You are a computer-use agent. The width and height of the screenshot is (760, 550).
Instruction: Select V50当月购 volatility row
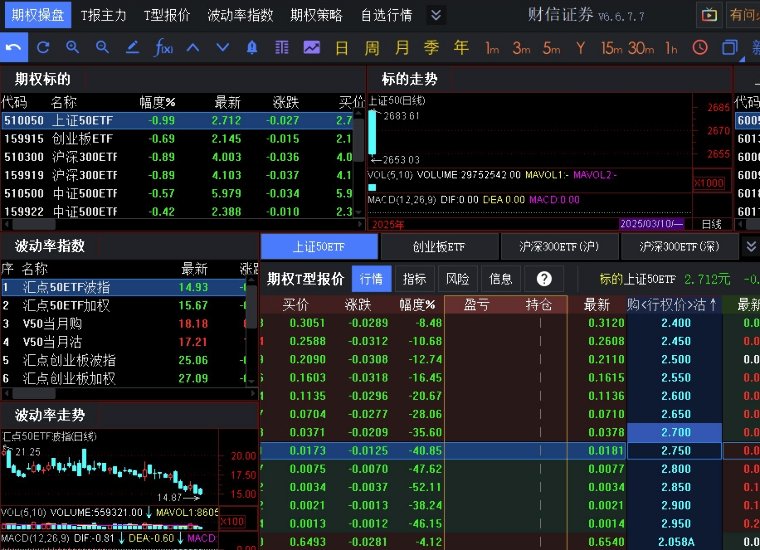click(124, 324)
